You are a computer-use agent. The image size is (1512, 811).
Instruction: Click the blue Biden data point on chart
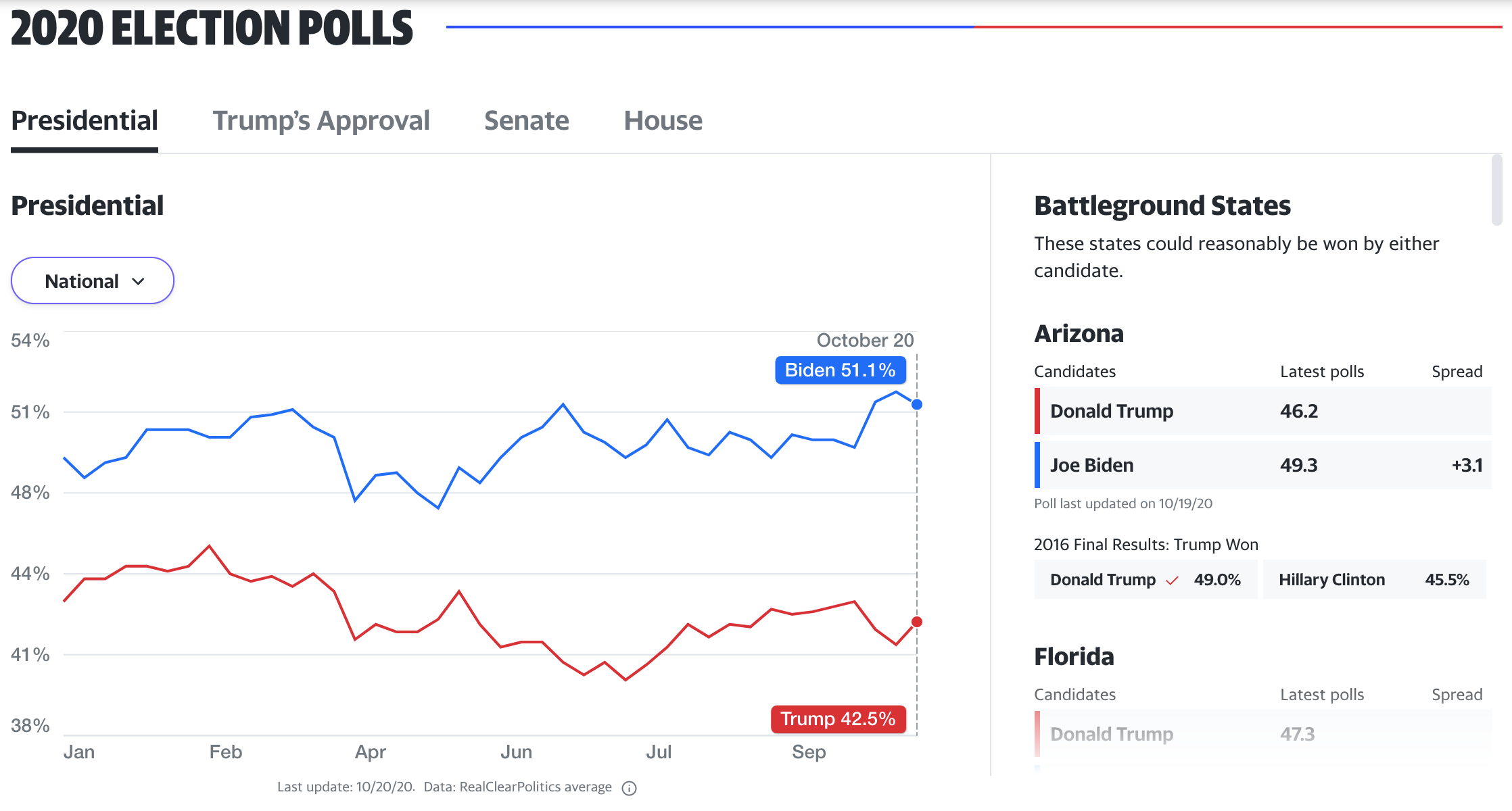pyautogui.click(x=916, y=404)
